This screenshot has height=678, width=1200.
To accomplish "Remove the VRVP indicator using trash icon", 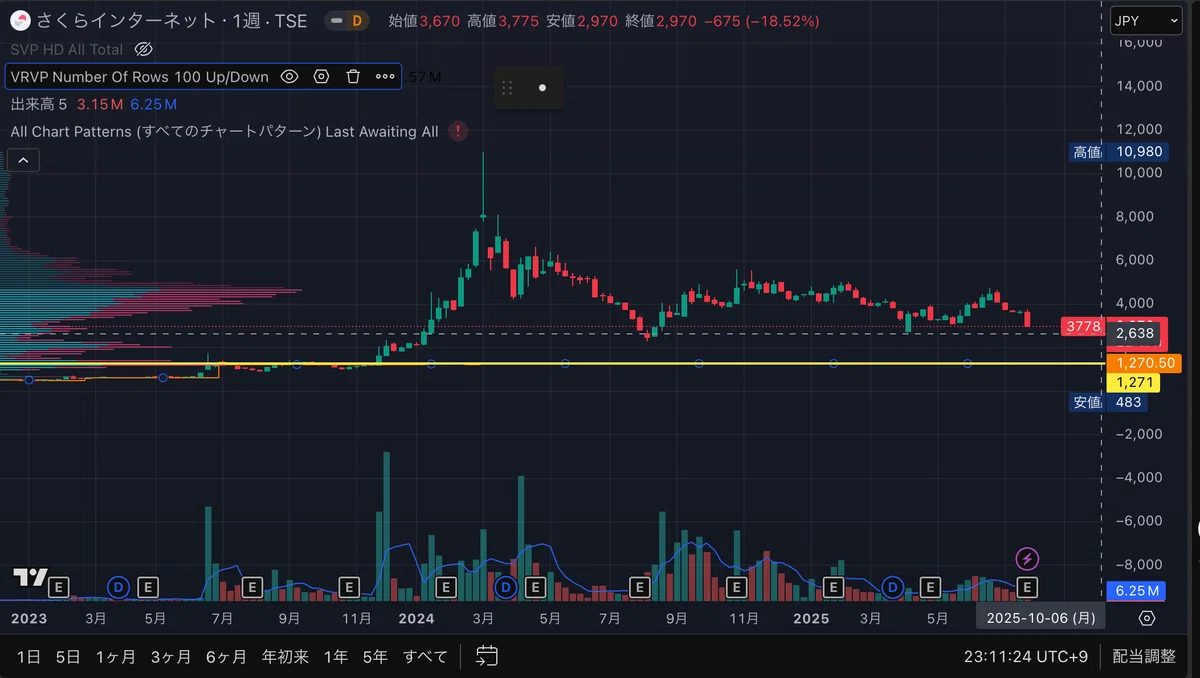I will tap(353, 76).
